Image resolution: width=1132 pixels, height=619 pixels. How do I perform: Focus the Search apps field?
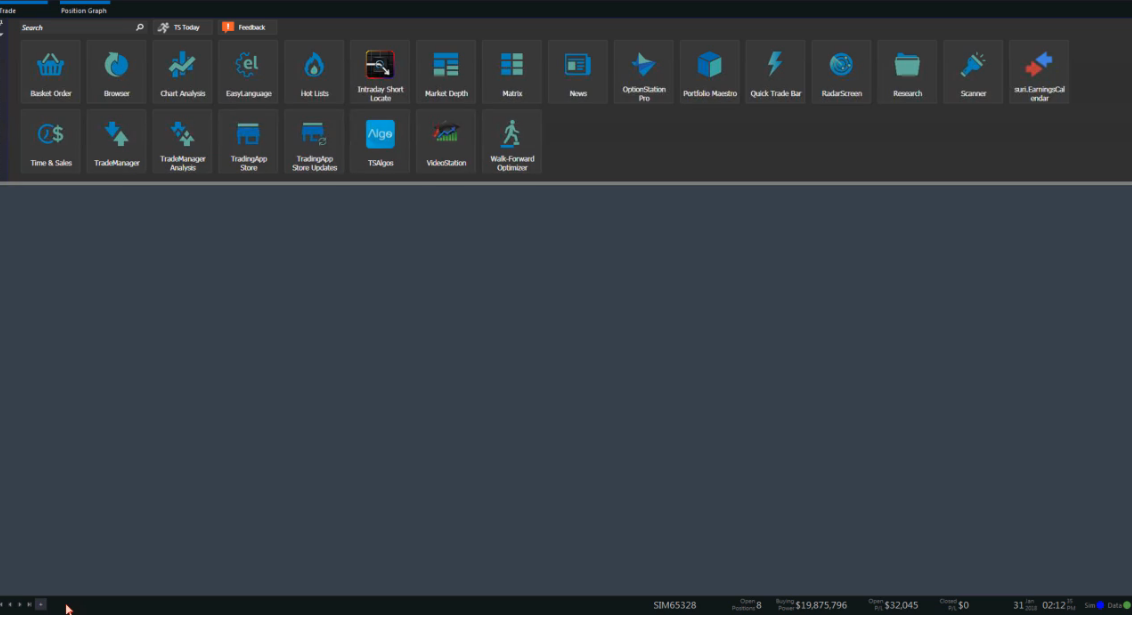pos(82,27)
